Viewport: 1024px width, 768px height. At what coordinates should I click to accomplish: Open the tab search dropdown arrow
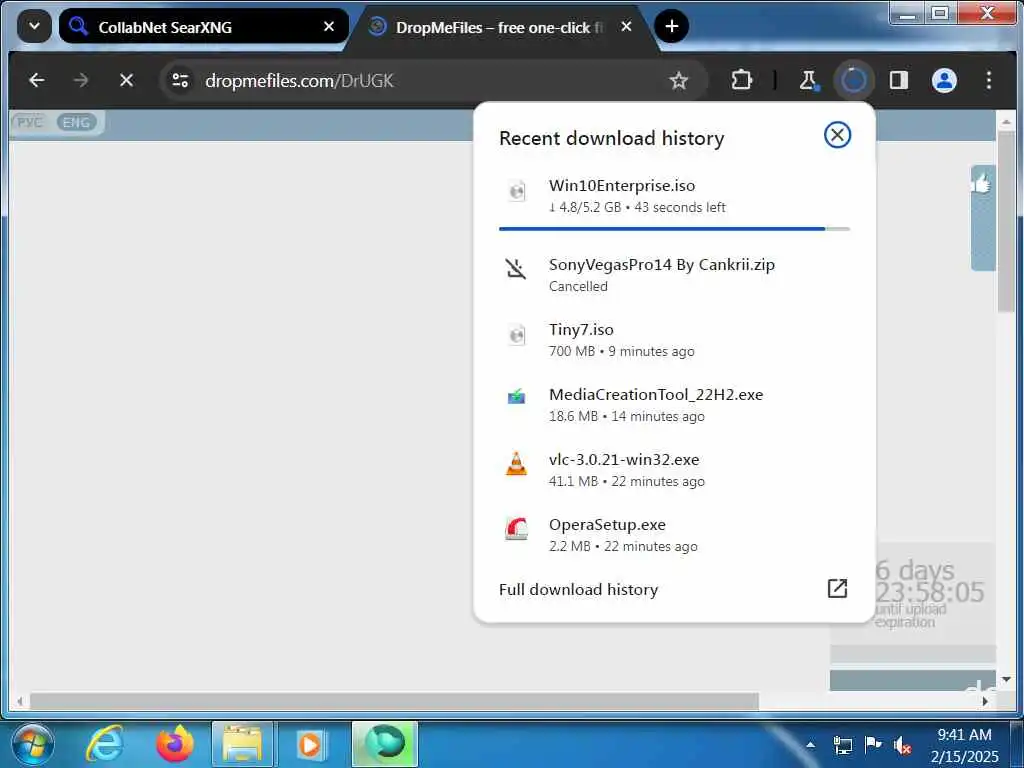34,26
